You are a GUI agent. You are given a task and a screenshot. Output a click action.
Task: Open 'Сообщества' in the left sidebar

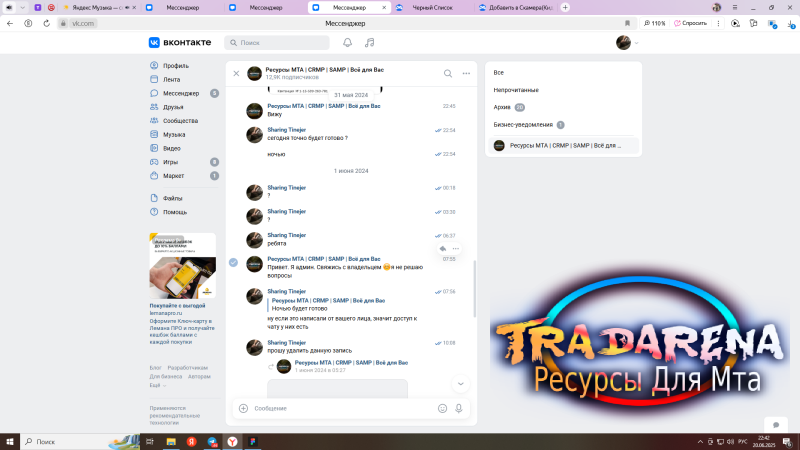coord(180,120)
